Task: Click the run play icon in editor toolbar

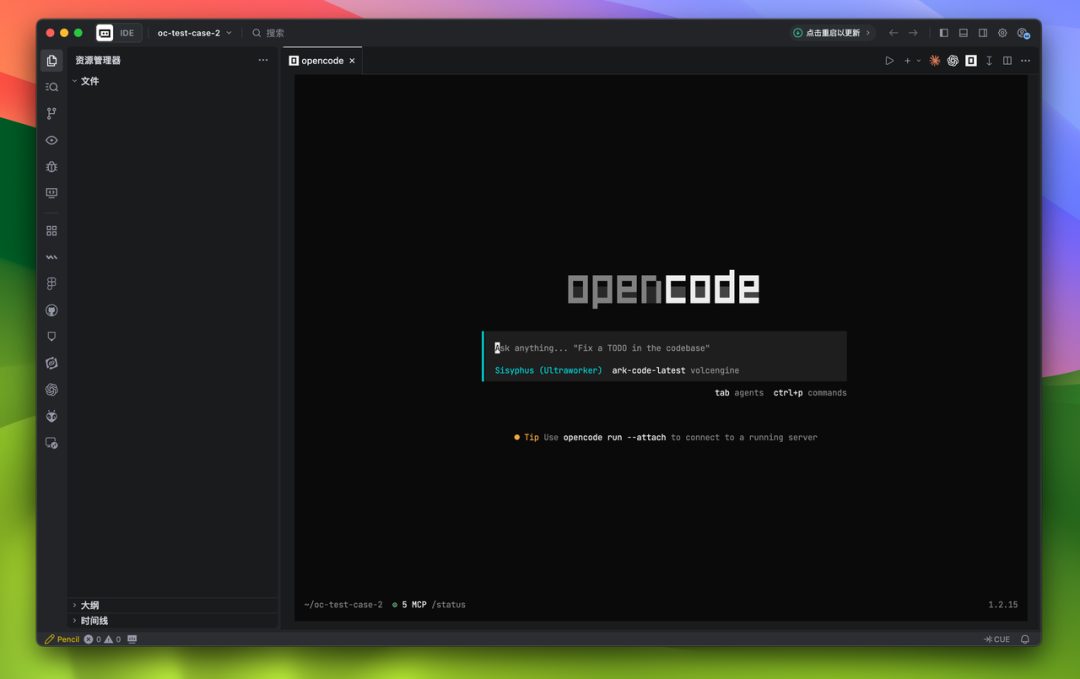Action: coord(889,61)
